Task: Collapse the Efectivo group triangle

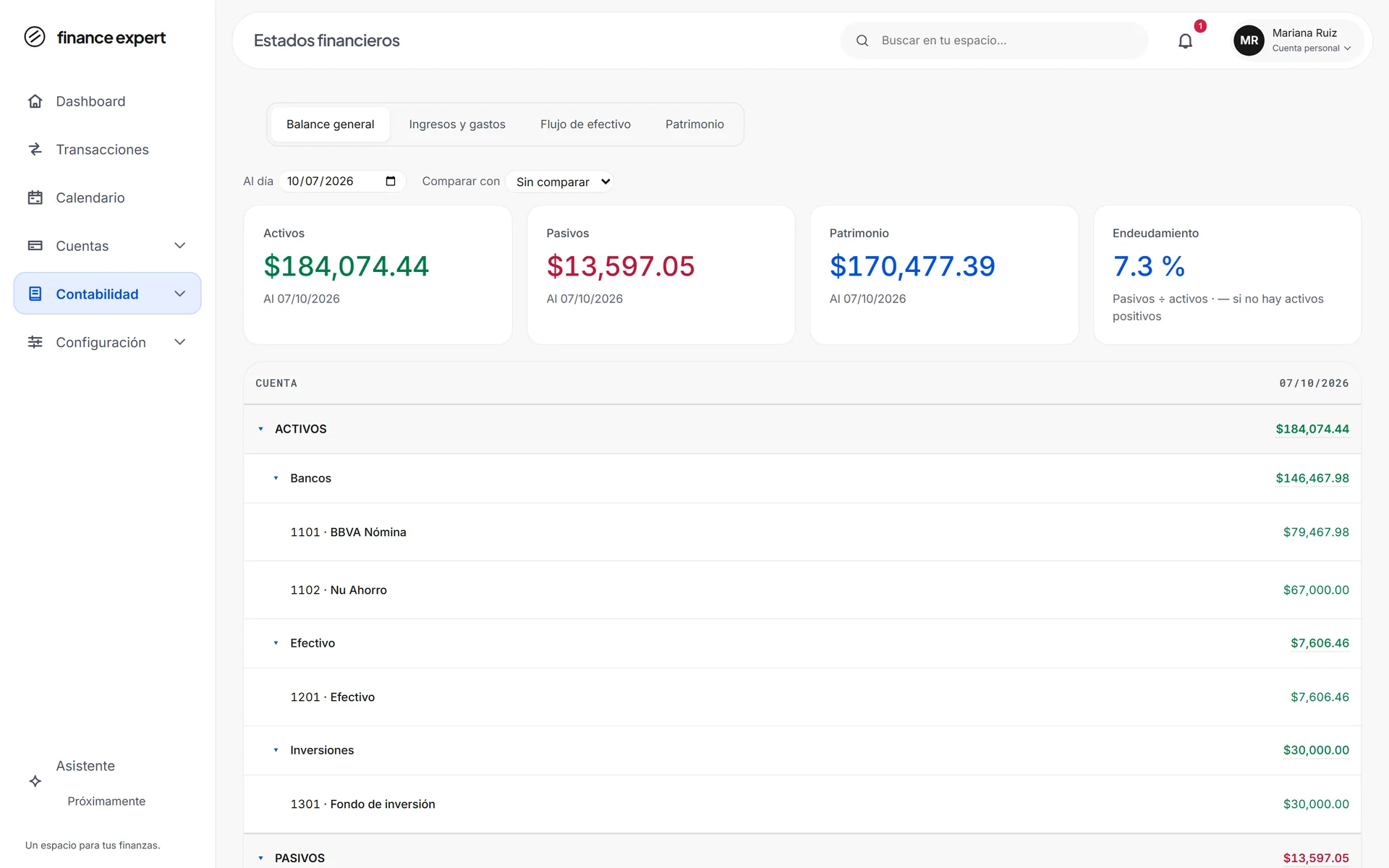Action: pyautogui.click(x=276, y=643)
